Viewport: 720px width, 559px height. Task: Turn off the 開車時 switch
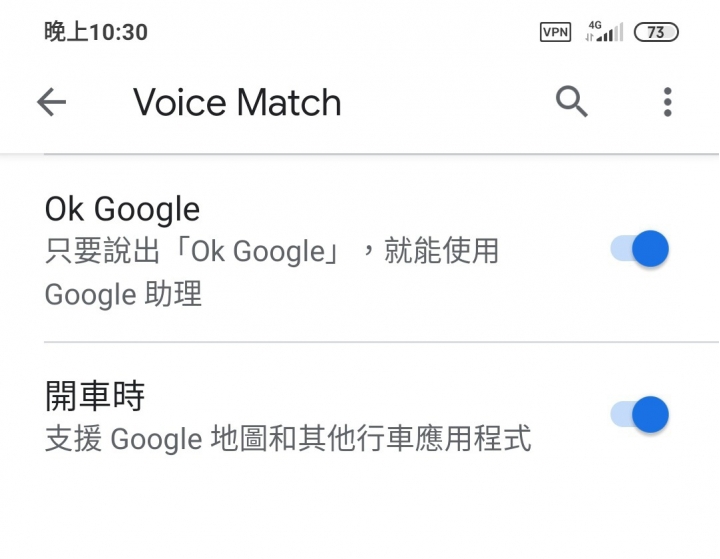point(639,414)
